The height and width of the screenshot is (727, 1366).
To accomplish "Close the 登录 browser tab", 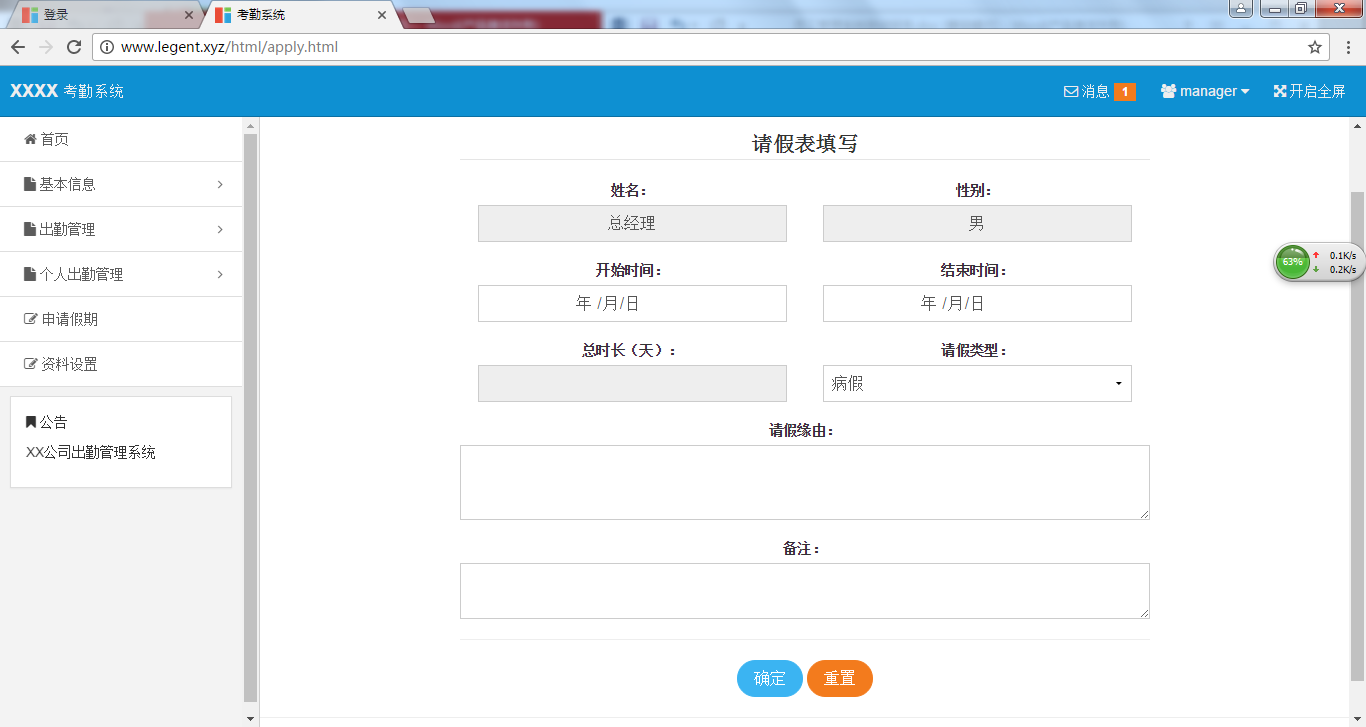I will [188, 15].
